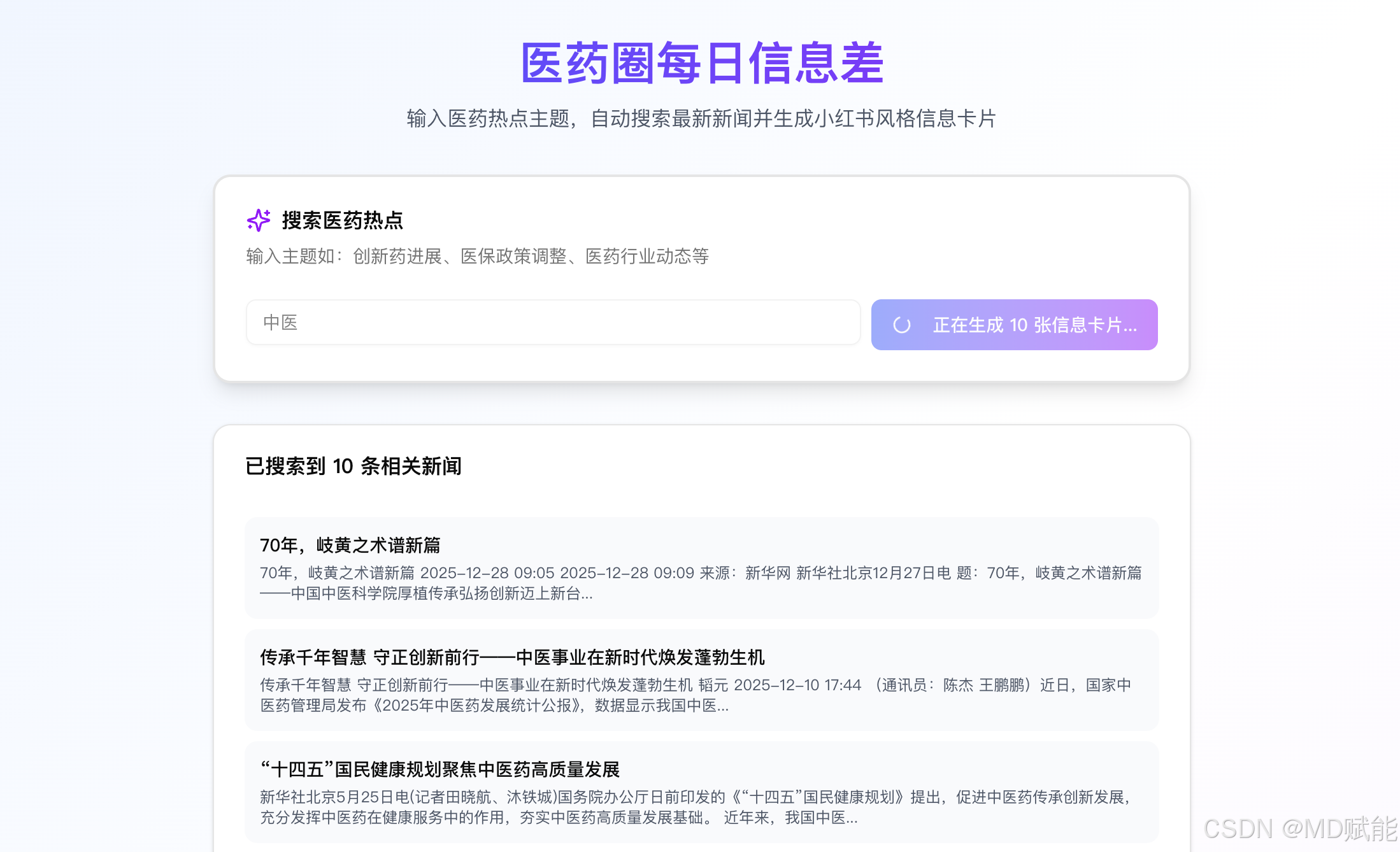Click the 已搜索到 10 条相关新闻 heading
The height and width of the screenshot is (852, 1400).
coord(355,467)
